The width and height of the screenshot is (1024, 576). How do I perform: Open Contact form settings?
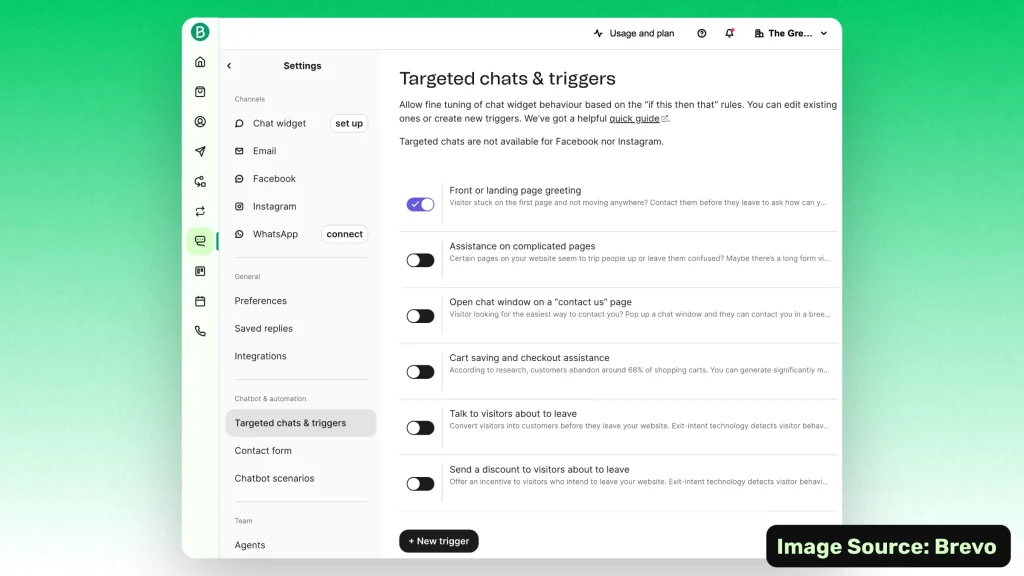pos(263,451)
